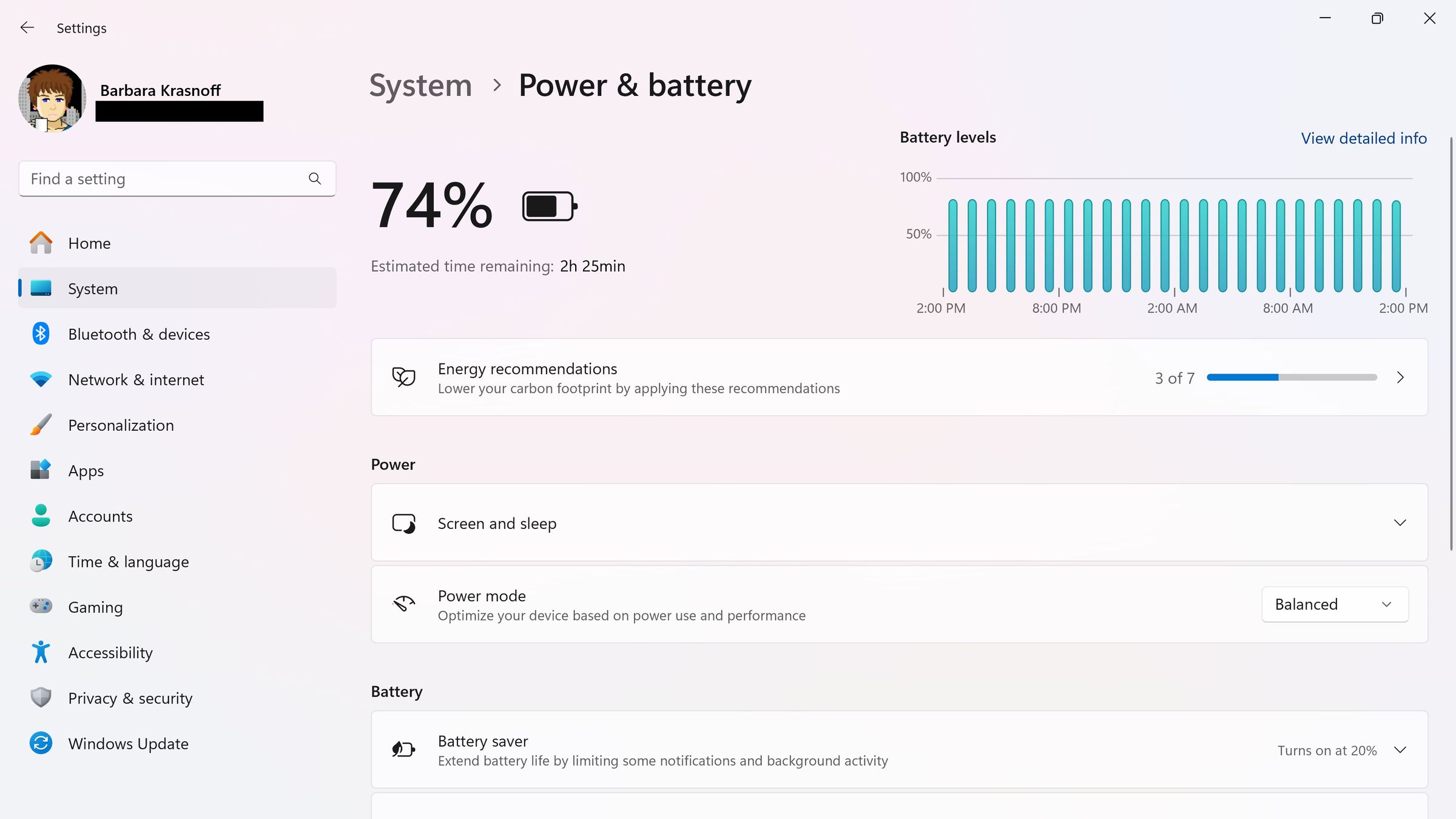The image size is (1456, 819).
Task: Click the Energy recommendations leaf icon
Action: pos(403,377)
